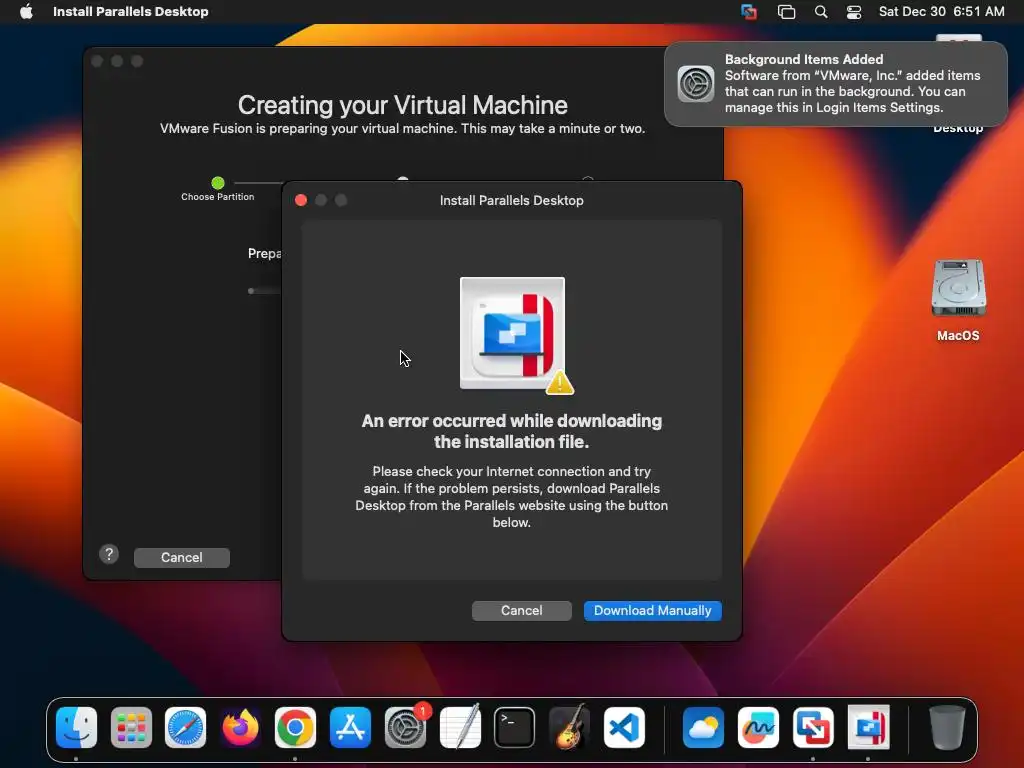
Task: Click the 'Creating your Virtual Machine' heading
Action: tap(402, 105)
